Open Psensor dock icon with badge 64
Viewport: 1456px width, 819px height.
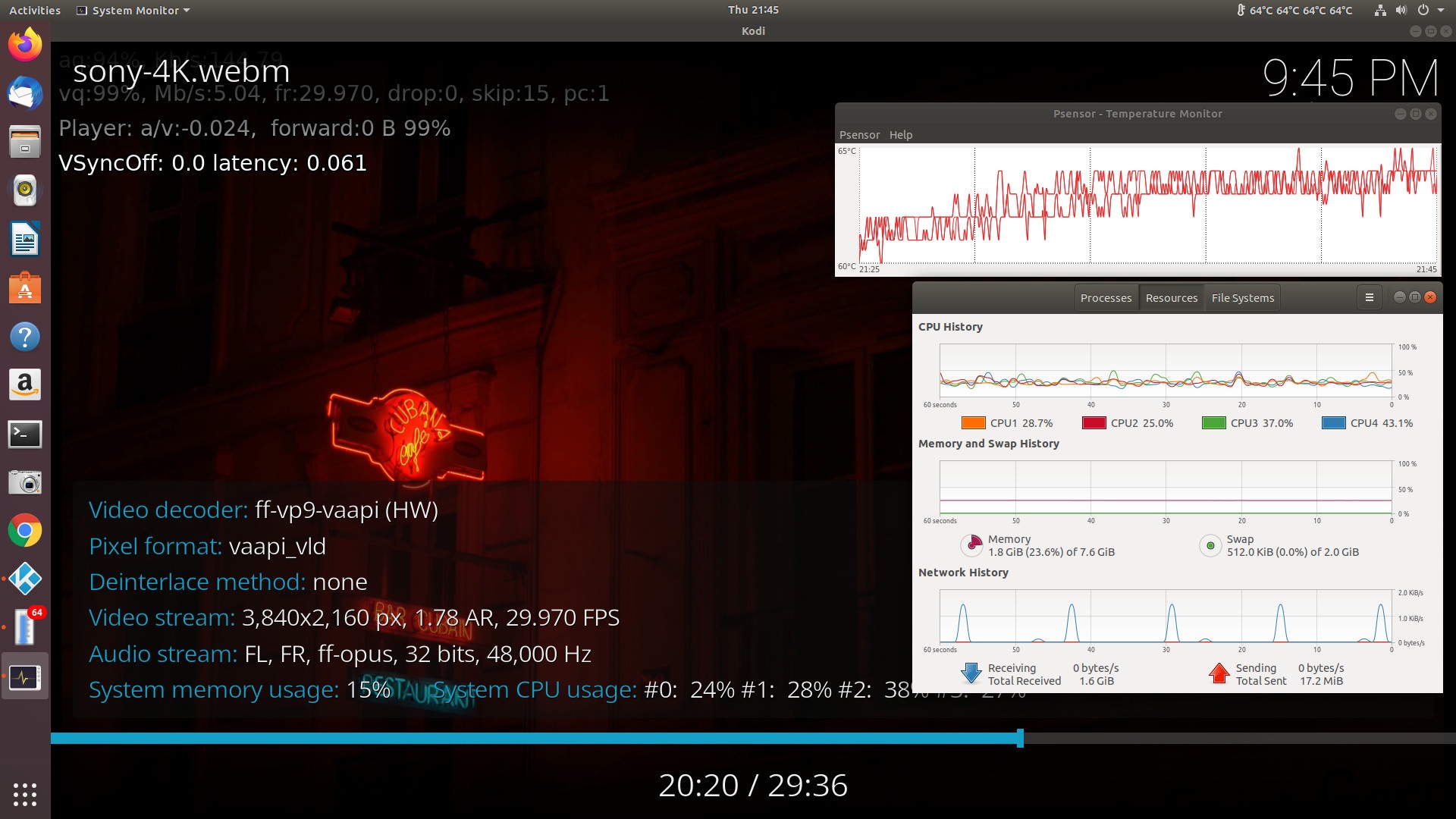pyautogui.click(x=25, y=628)
